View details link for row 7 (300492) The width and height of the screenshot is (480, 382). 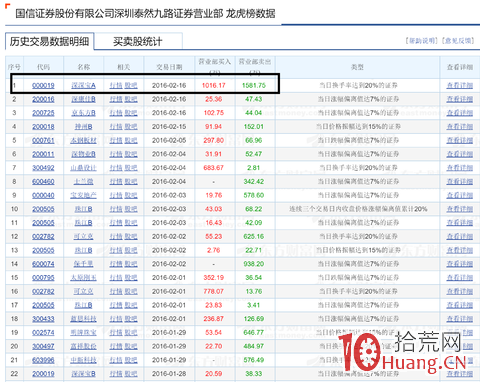click(x=460, y=168)
